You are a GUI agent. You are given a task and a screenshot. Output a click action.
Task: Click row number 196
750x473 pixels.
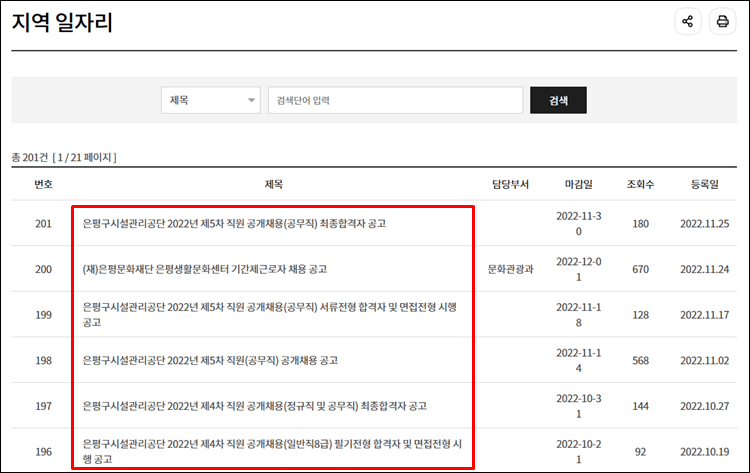click(x=43, y=452)
